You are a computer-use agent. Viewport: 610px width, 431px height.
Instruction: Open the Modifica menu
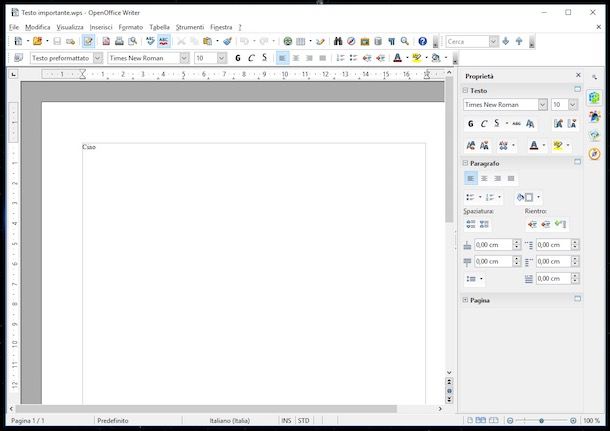tap(38, 27)
